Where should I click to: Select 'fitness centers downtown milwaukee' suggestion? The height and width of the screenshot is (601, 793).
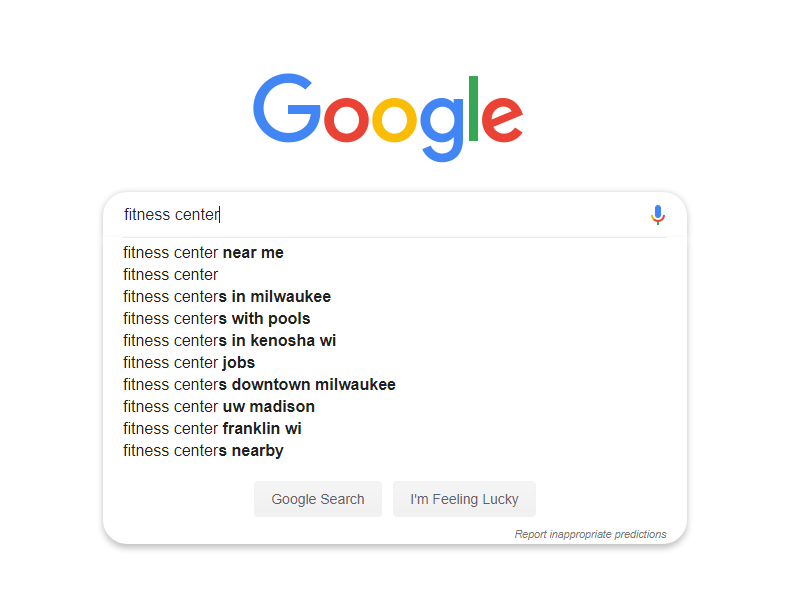click(x=259, y=384)
